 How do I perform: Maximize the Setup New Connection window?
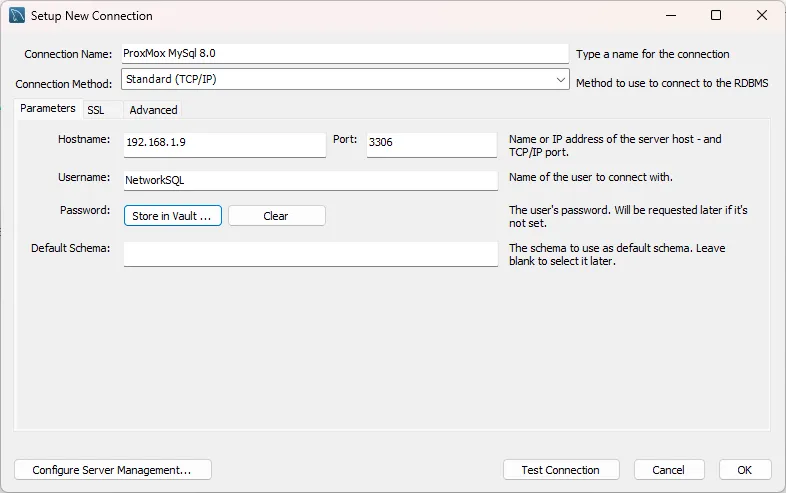pos(716,16)
